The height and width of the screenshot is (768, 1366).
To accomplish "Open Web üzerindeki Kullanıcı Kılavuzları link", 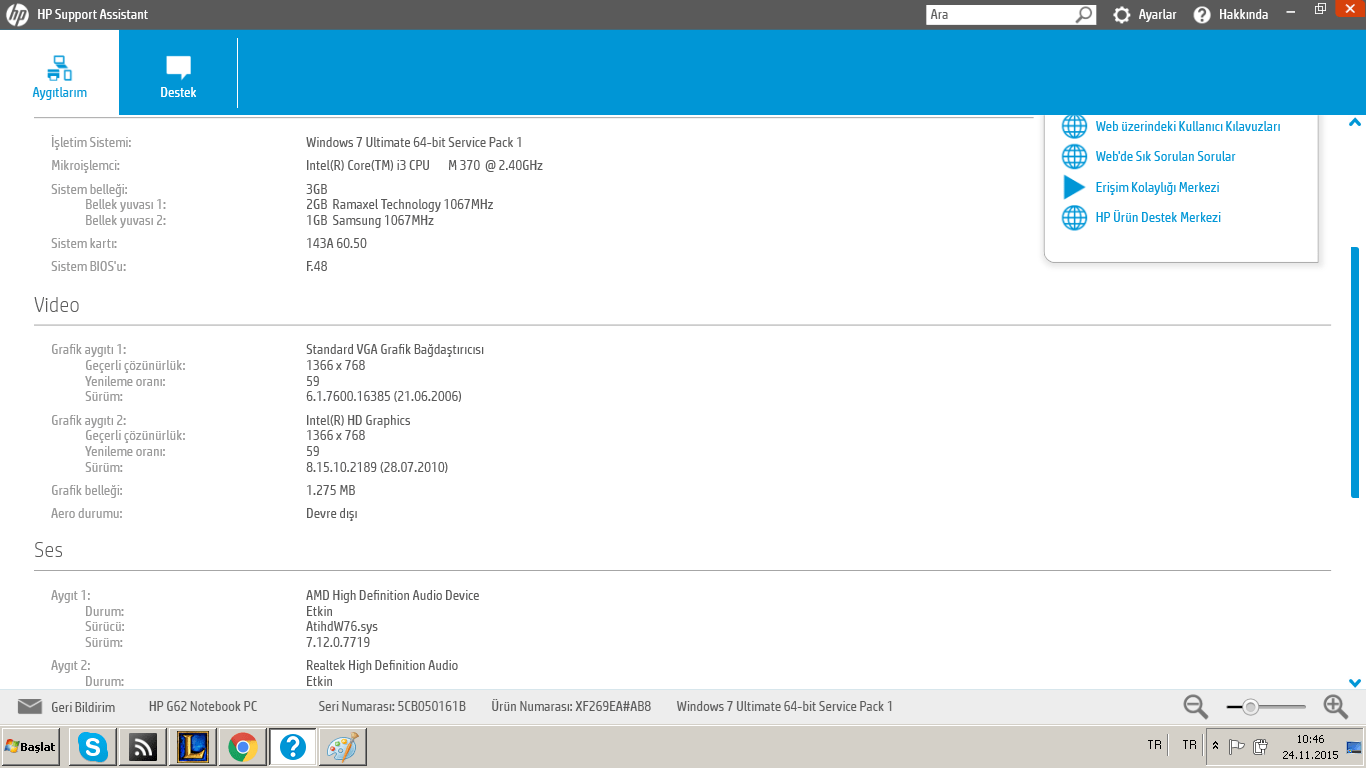I will [1187, 127].
